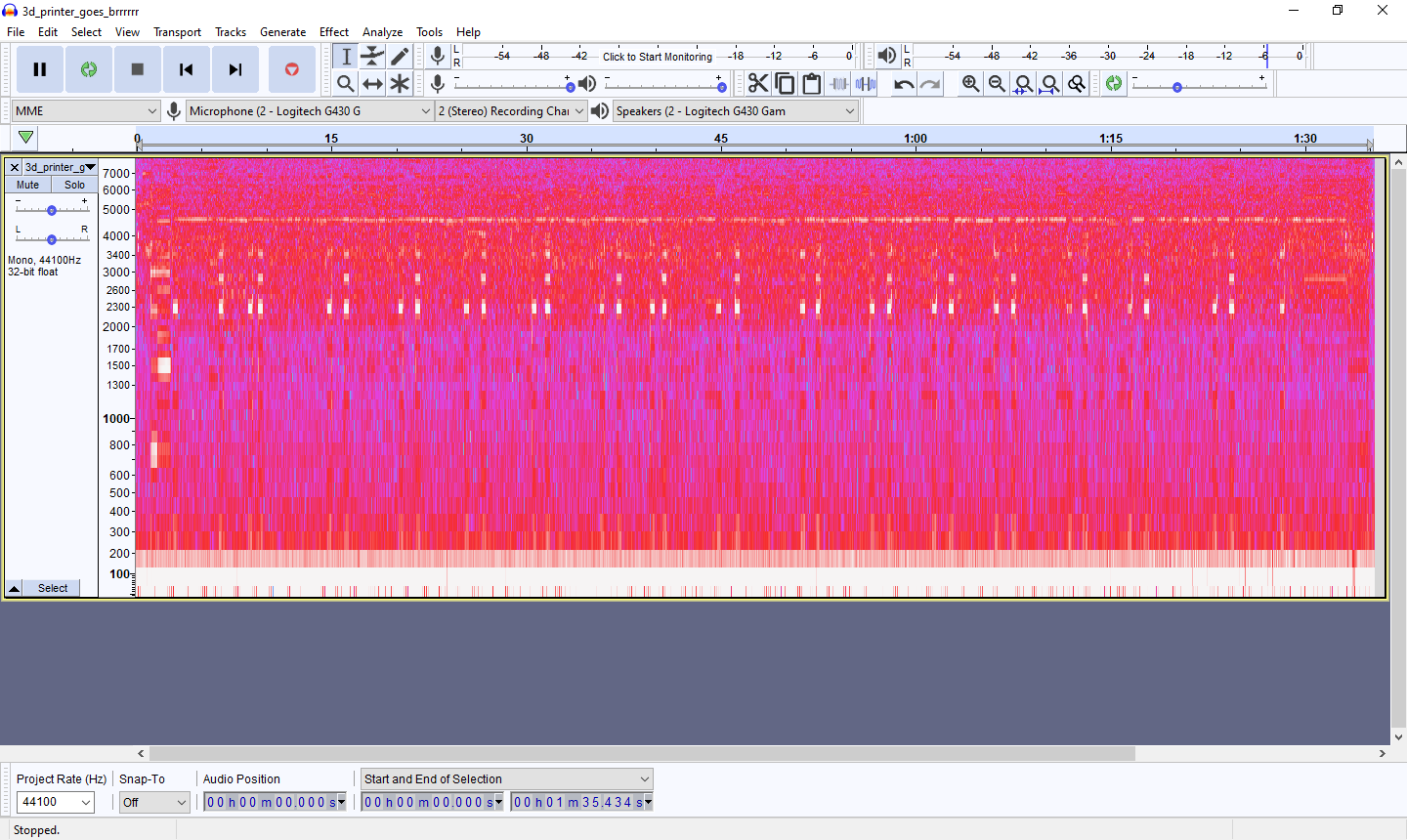Toggle the pinned playhead green triangle

click(x=26, y=138)
